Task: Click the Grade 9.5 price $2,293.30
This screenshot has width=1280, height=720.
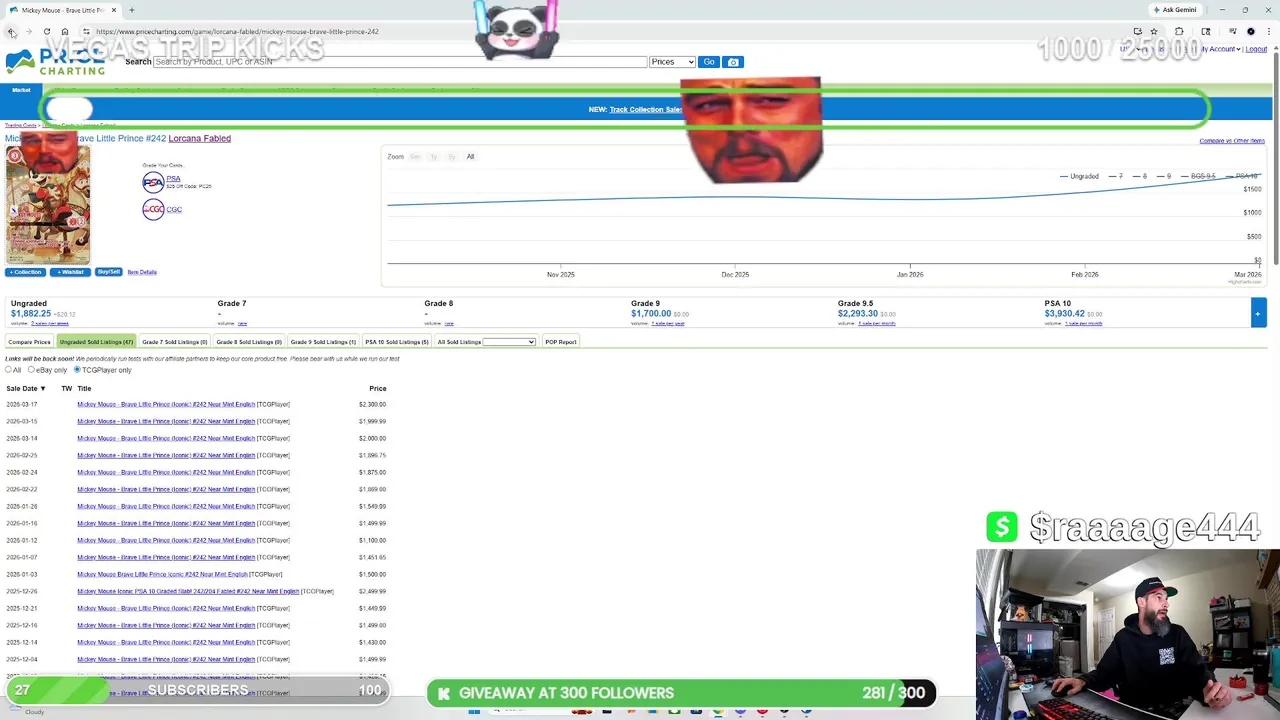Action: [858, 313]
